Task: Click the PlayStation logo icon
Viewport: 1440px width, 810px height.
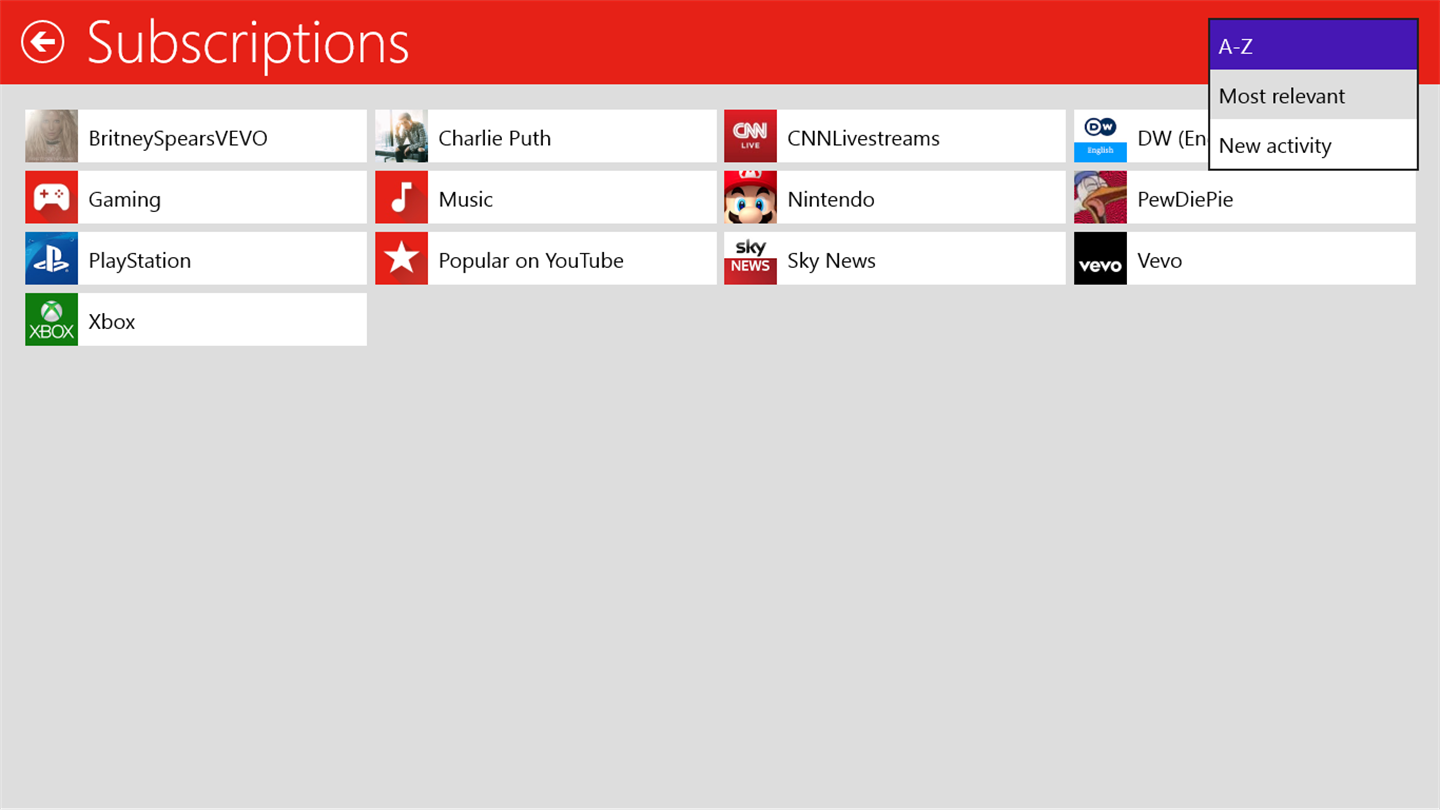Action: coord(51,258)
